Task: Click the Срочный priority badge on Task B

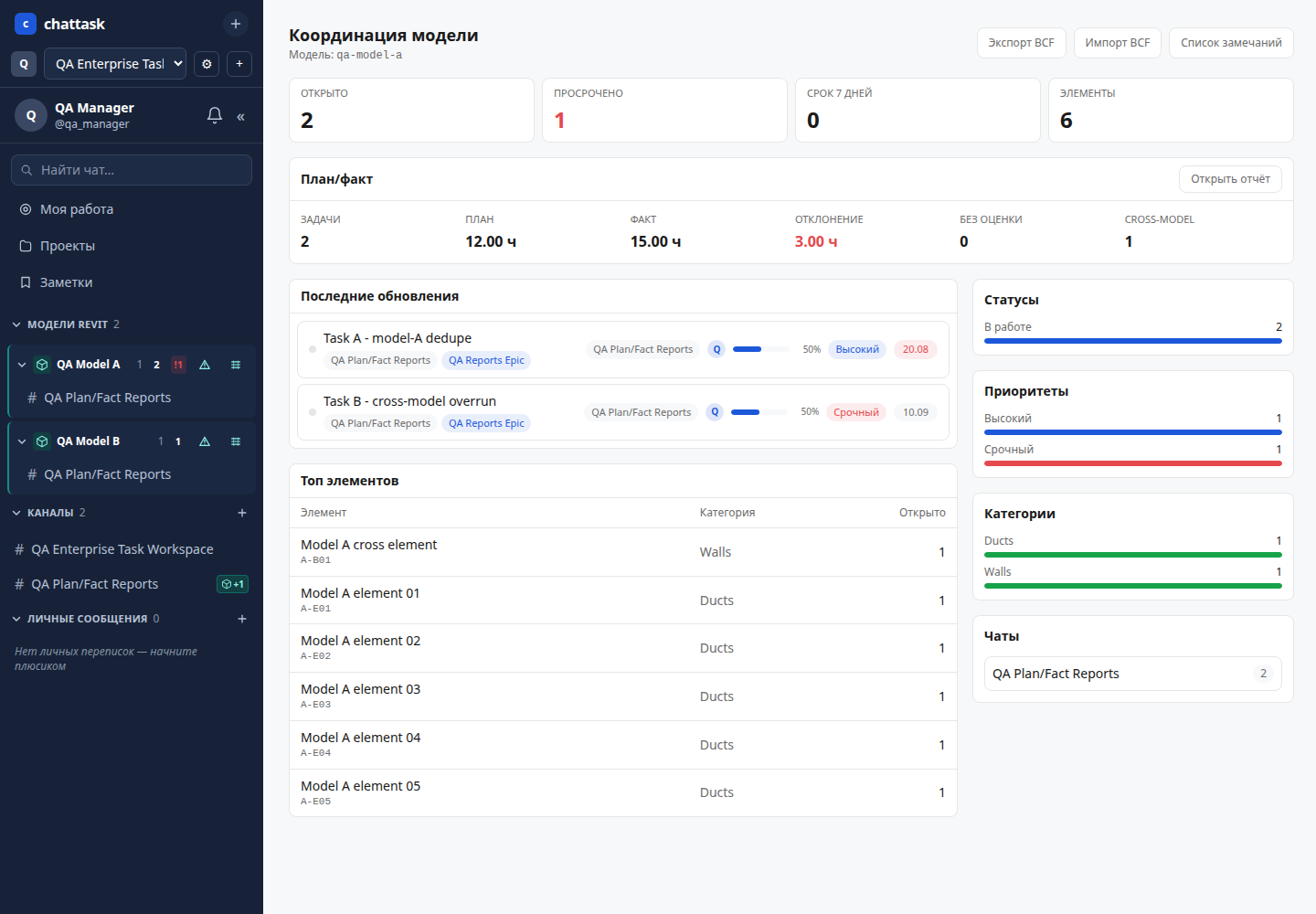Action: coord(856,412)
